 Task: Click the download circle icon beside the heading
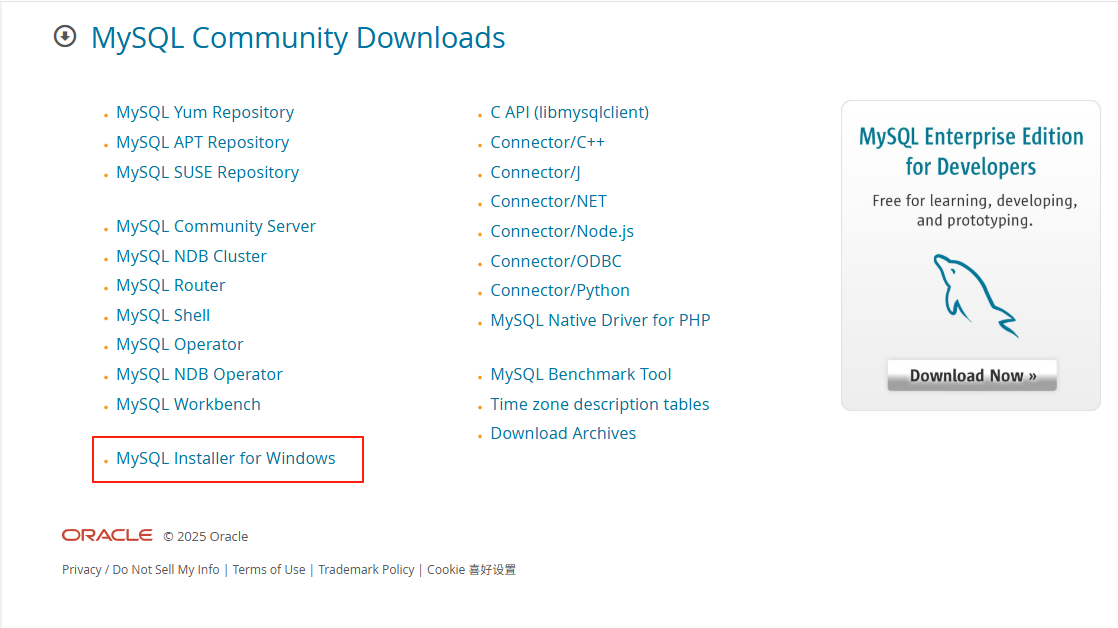pyautogui.click(x=65, y=36)
